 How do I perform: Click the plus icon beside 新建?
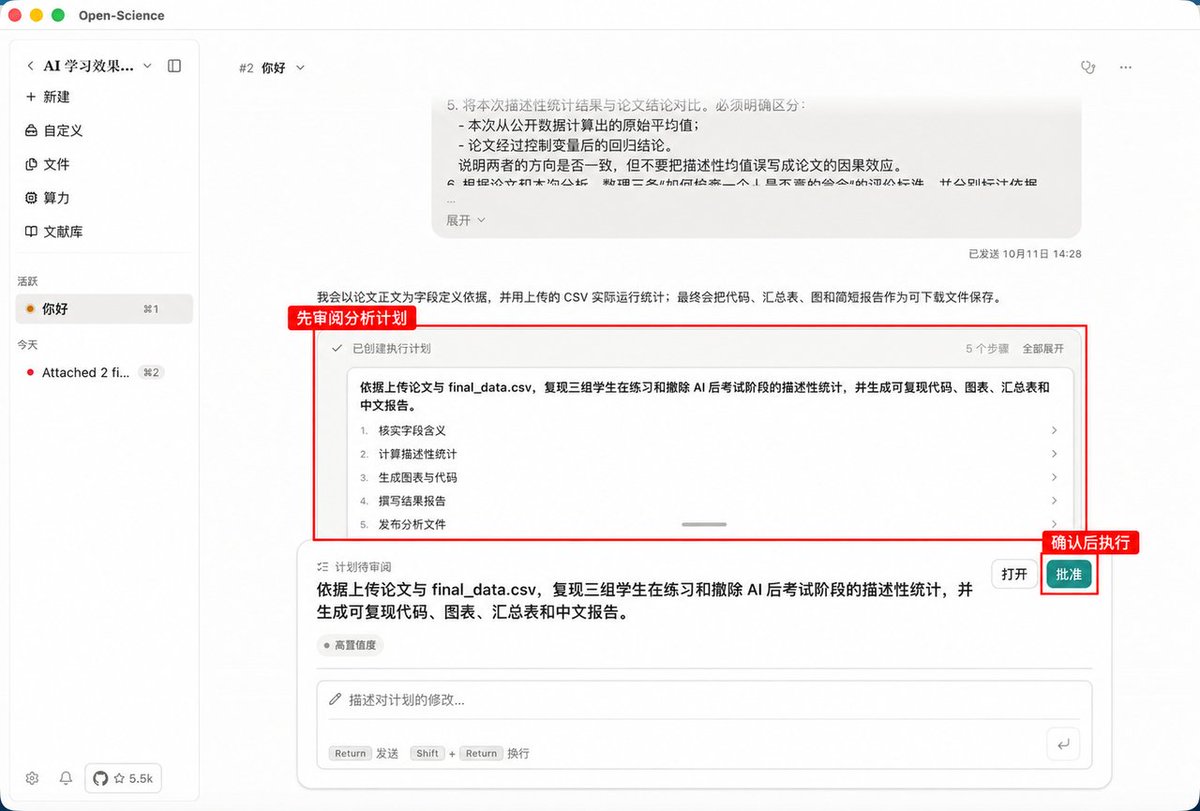[31, 97]
